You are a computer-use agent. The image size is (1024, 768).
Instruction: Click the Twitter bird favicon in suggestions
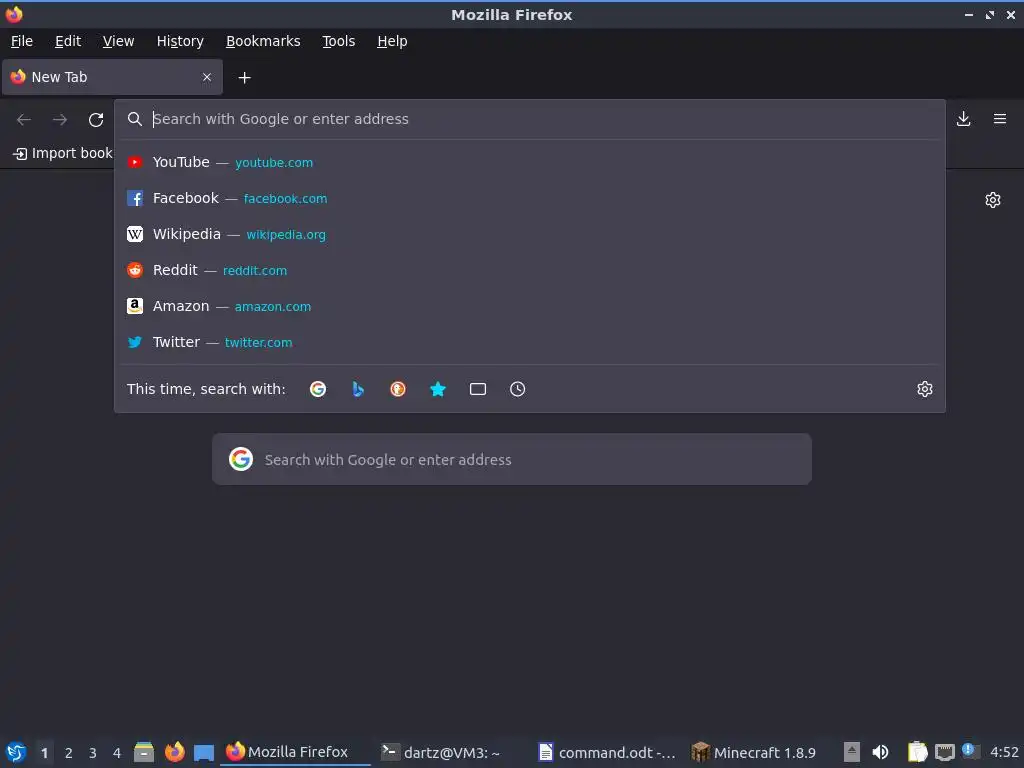point(135,342)
